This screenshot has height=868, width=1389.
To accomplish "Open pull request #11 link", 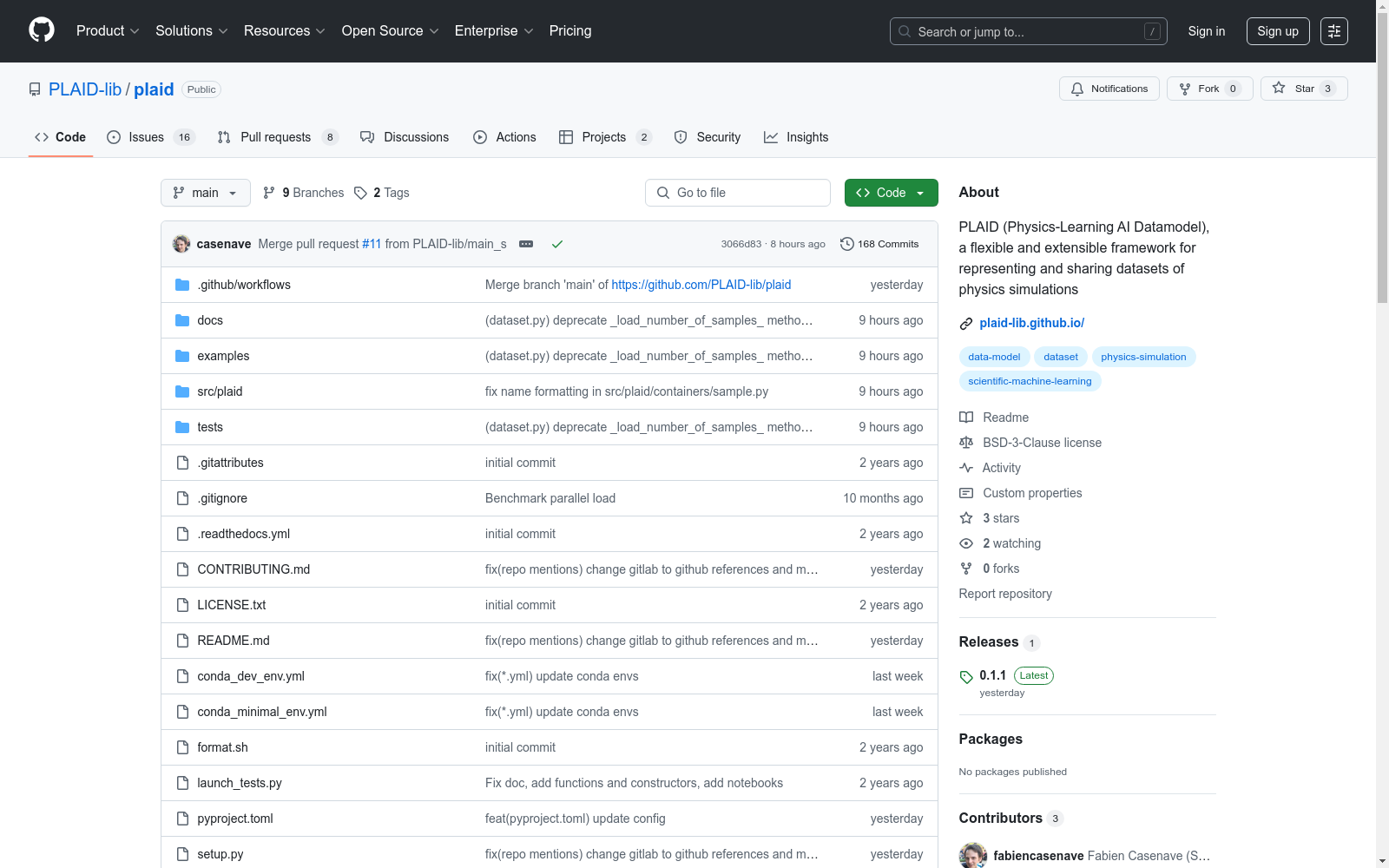I will [372, 244].
